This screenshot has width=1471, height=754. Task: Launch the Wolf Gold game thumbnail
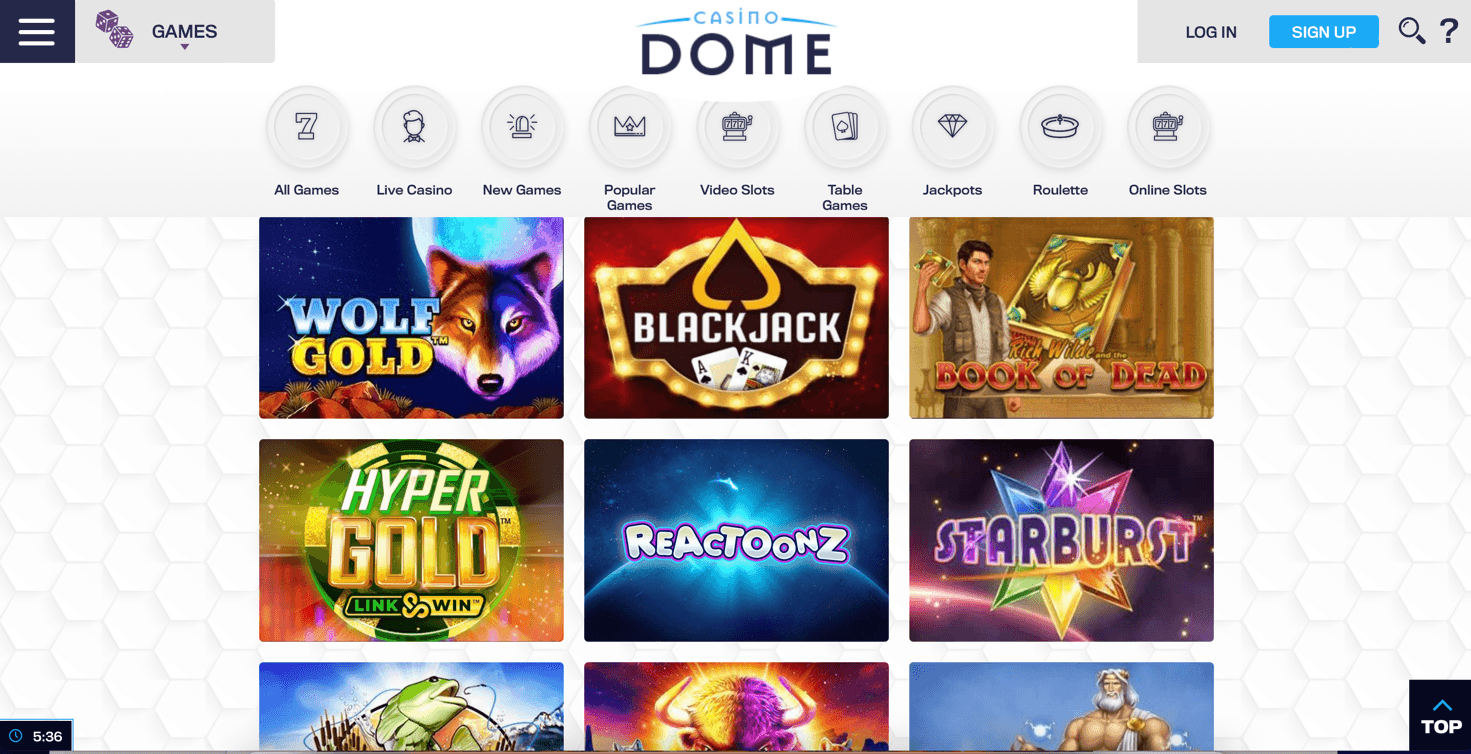[x=411, y=318]
